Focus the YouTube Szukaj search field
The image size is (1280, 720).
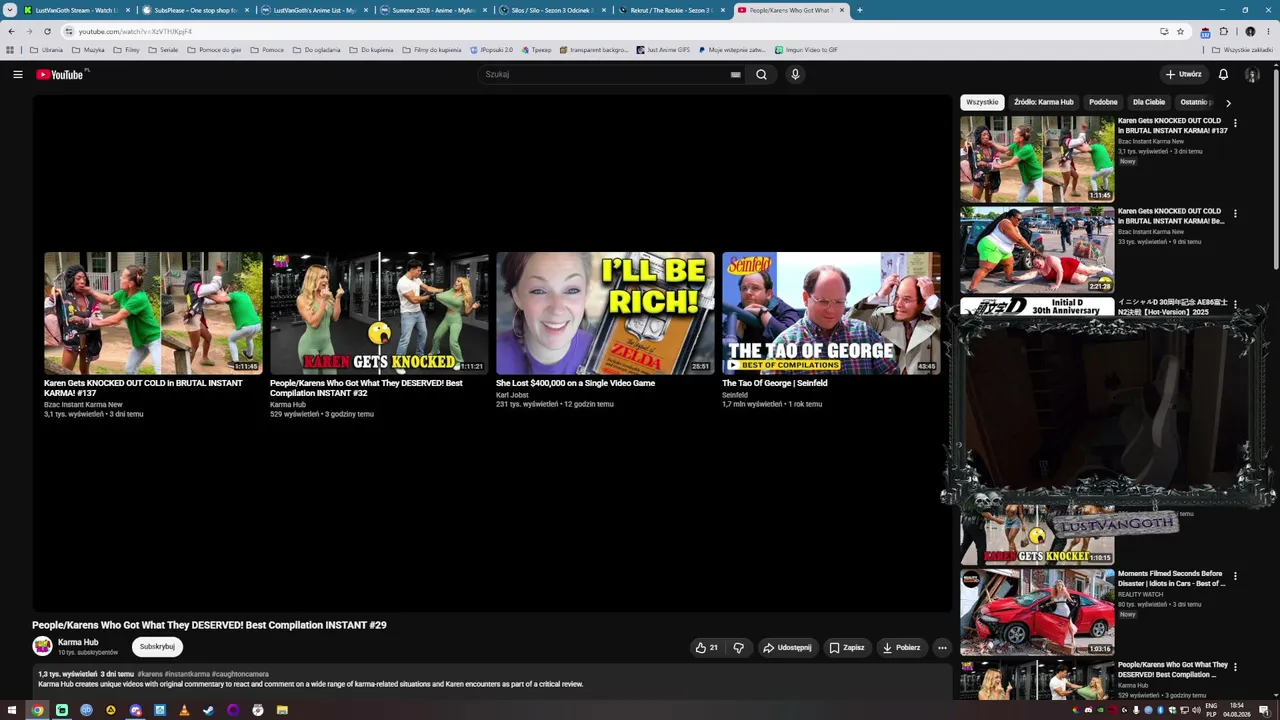click(605, 74)
